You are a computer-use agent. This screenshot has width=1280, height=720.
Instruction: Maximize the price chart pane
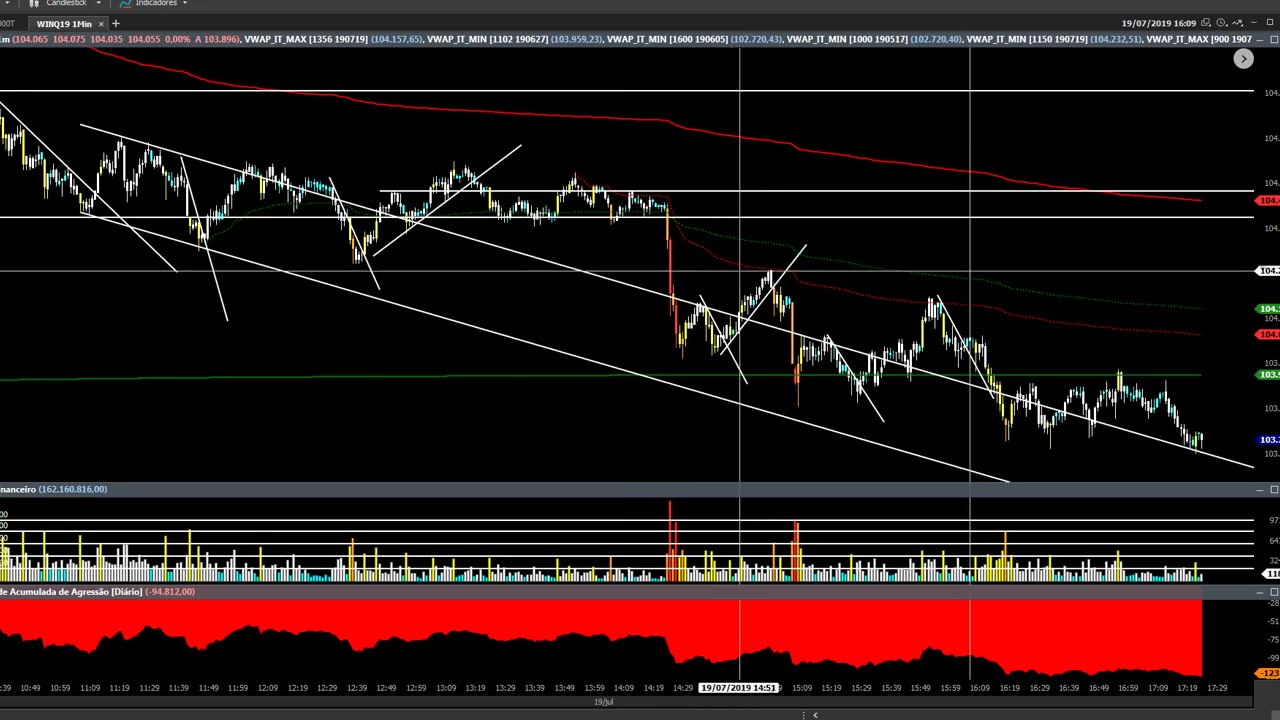pyautogui.click(x=1273, y=39)
